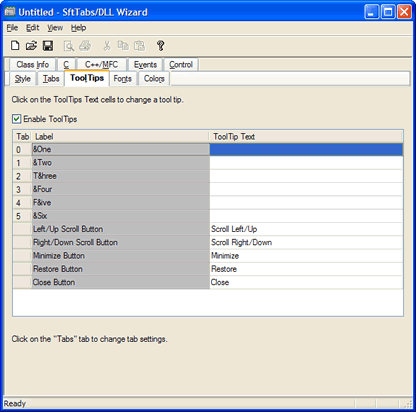Click the ToolTip Text cell for &Two

click(x=306, y=163)
